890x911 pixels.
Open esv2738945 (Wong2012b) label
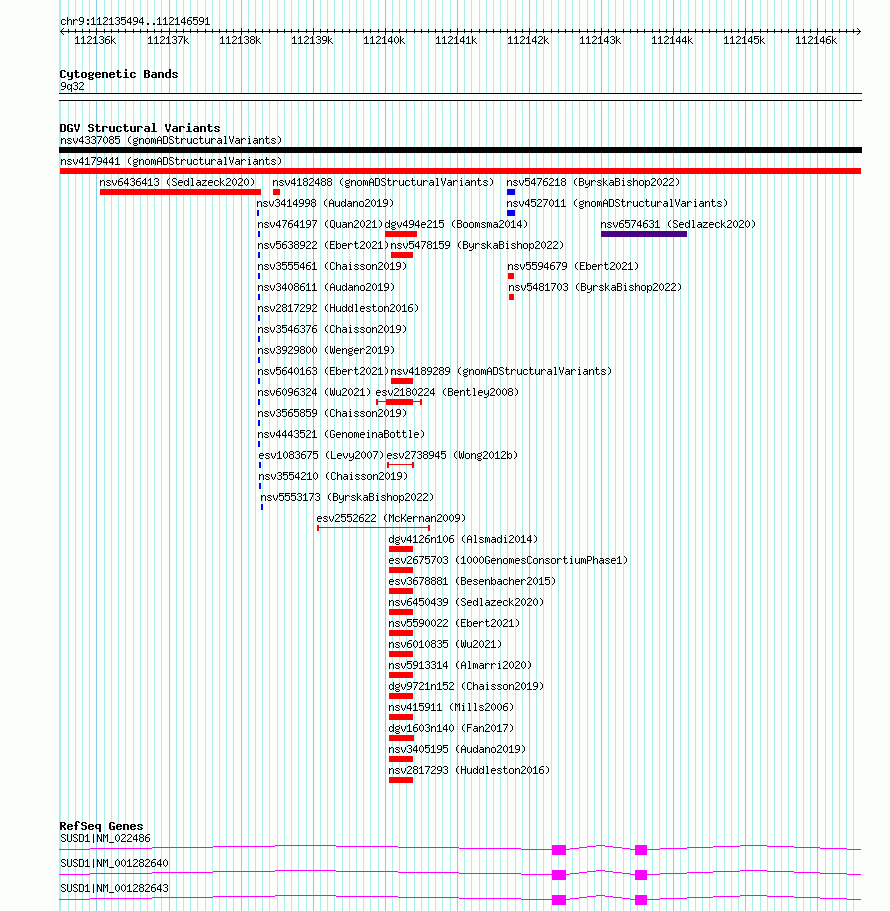pyautogui.click(x=452, y=454)
